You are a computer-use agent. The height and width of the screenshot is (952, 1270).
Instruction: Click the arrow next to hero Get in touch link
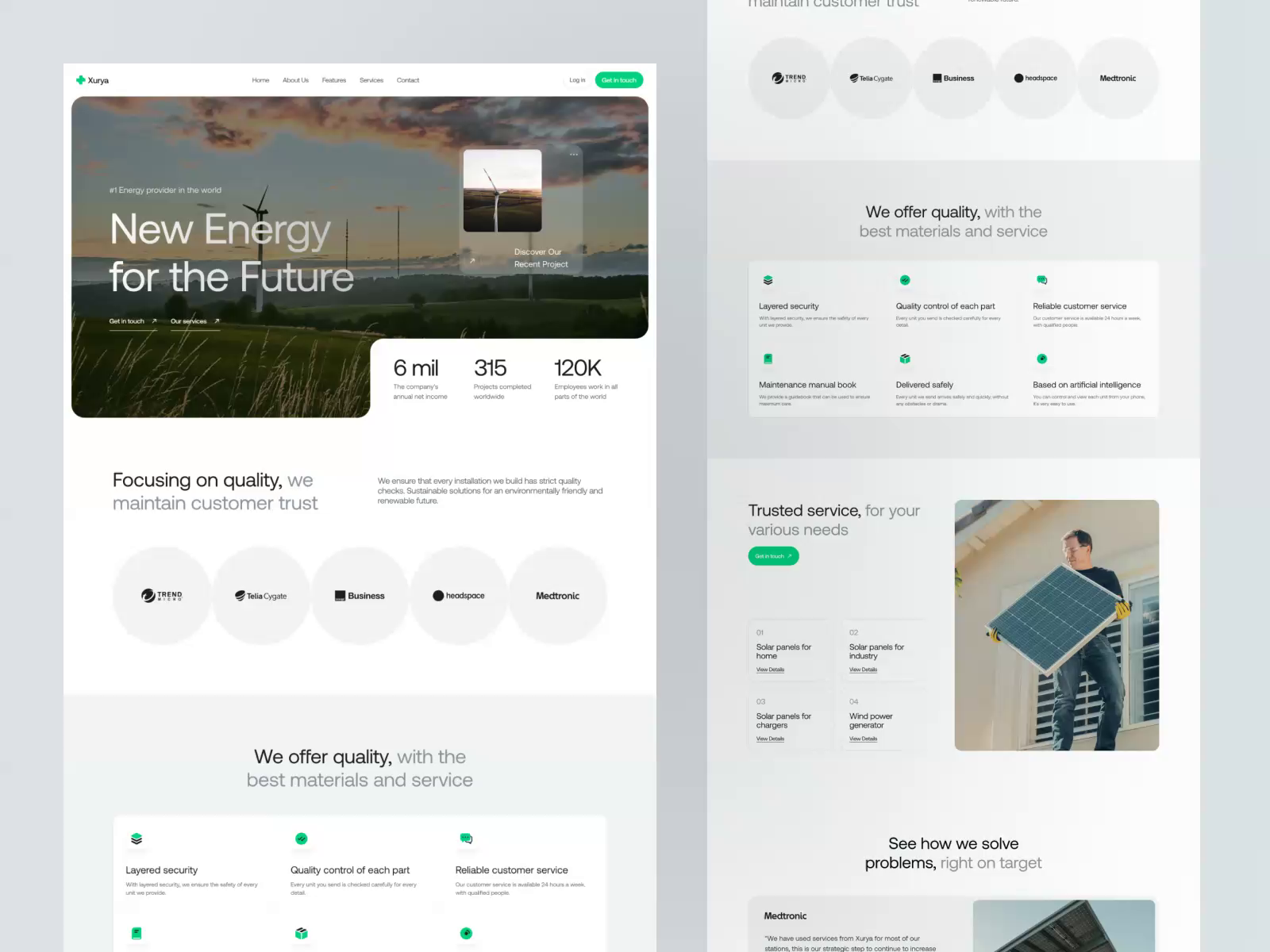coord(154,321)
